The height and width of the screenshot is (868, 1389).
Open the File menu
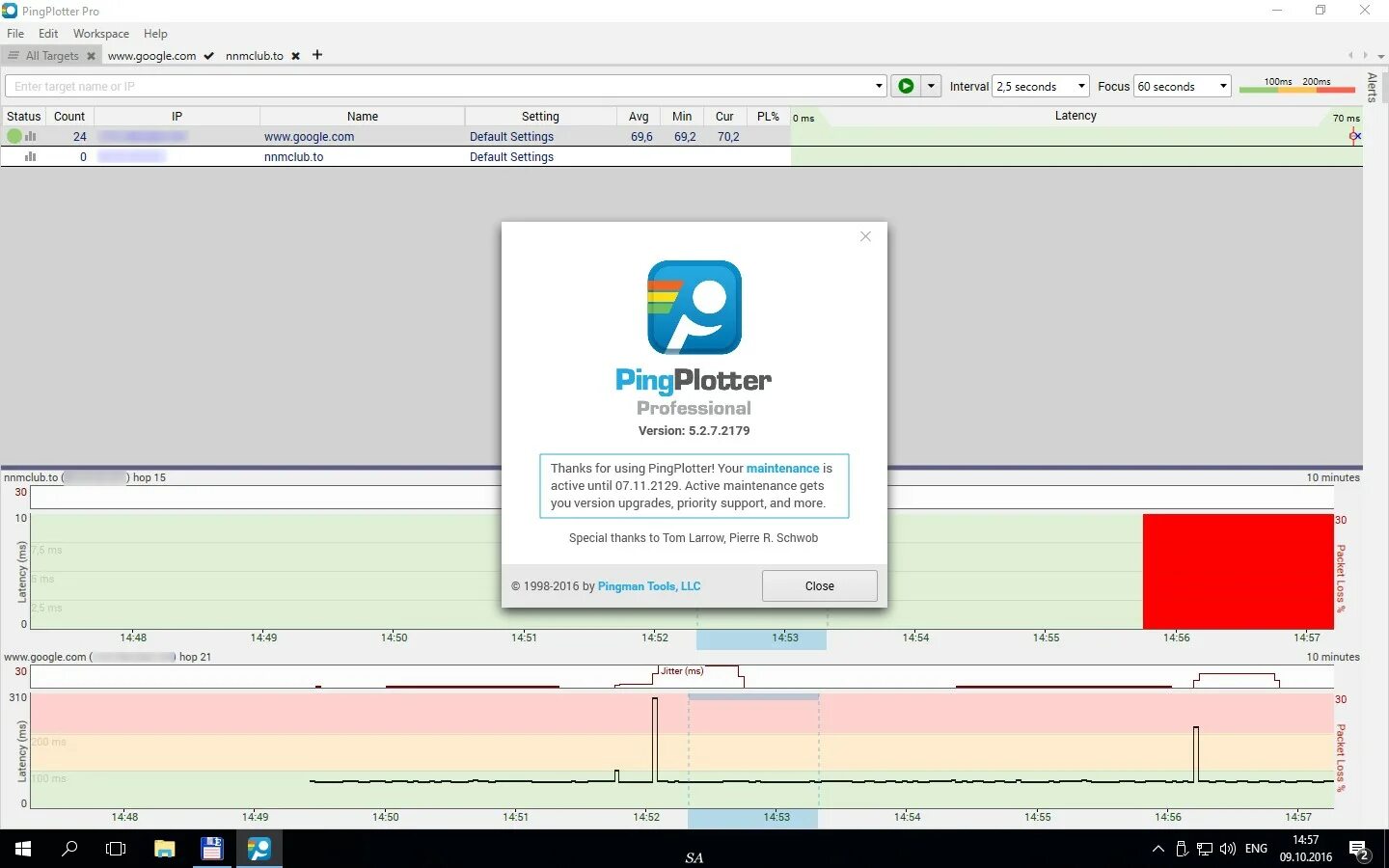15,33
